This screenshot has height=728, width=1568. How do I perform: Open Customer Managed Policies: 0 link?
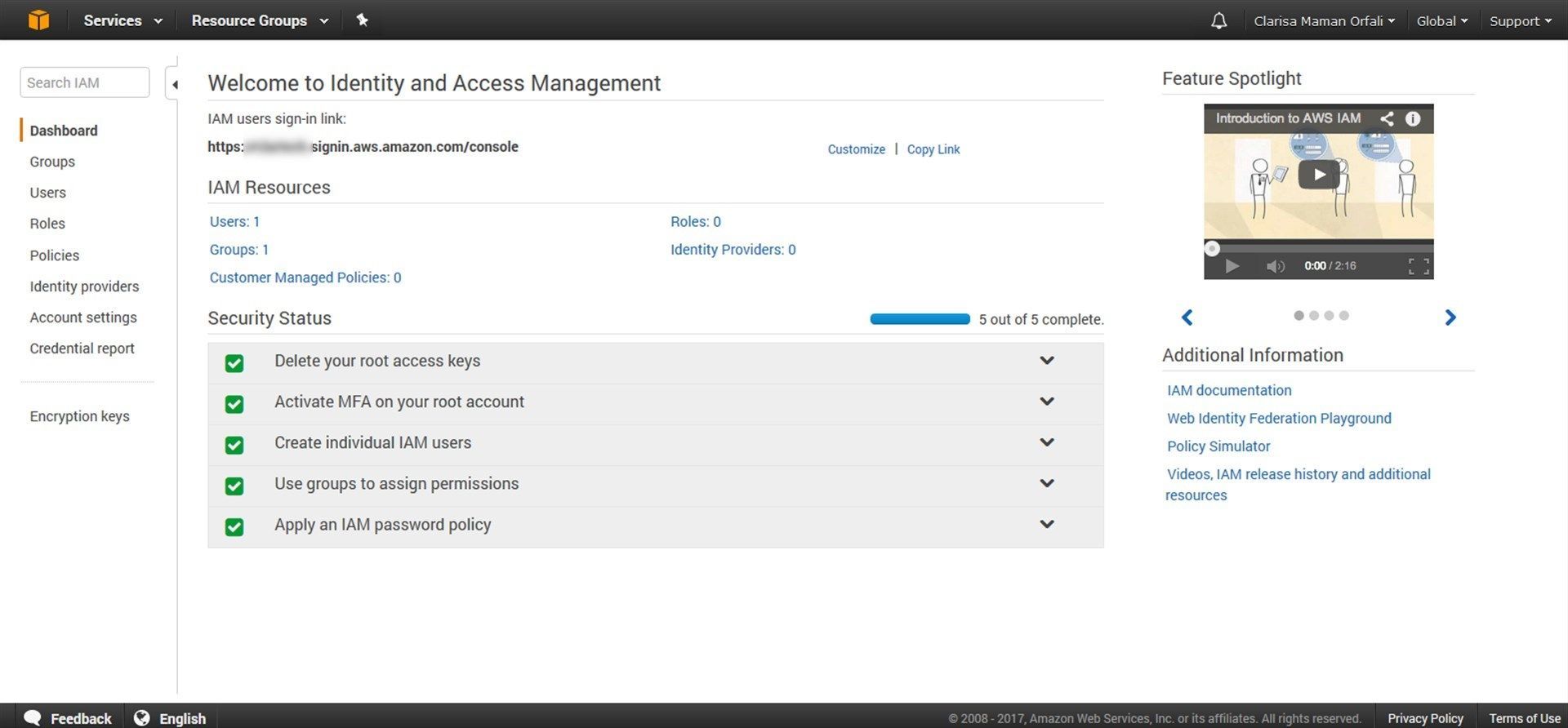305,277
